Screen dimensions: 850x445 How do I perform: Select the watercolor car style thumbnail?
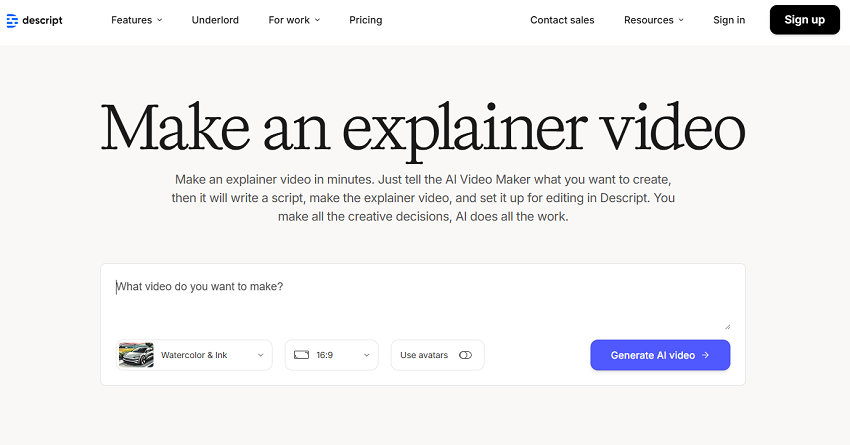pos(136,355)
